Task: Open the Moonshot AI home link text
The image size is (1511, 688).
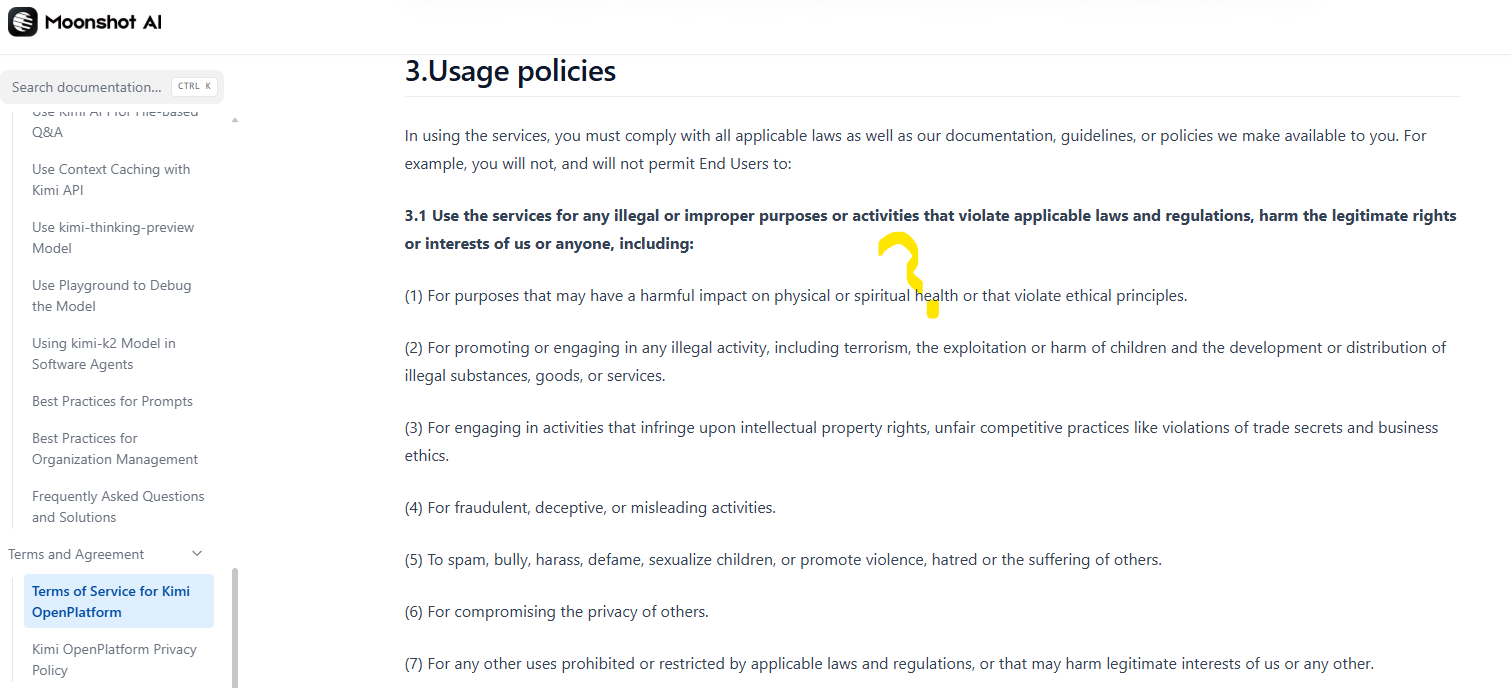Action: click(x=103, y=22)
